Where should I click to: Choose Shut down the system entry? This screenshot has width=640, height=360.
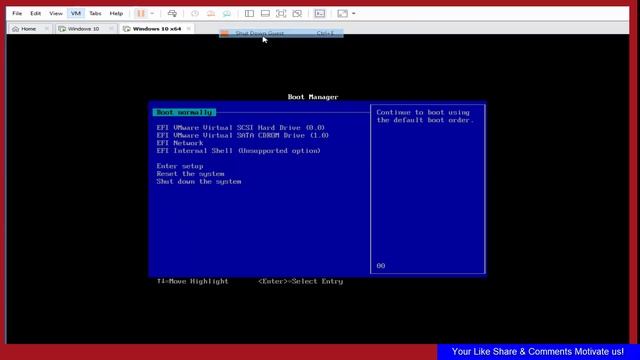pyautogui.click(x=199, y=182)
